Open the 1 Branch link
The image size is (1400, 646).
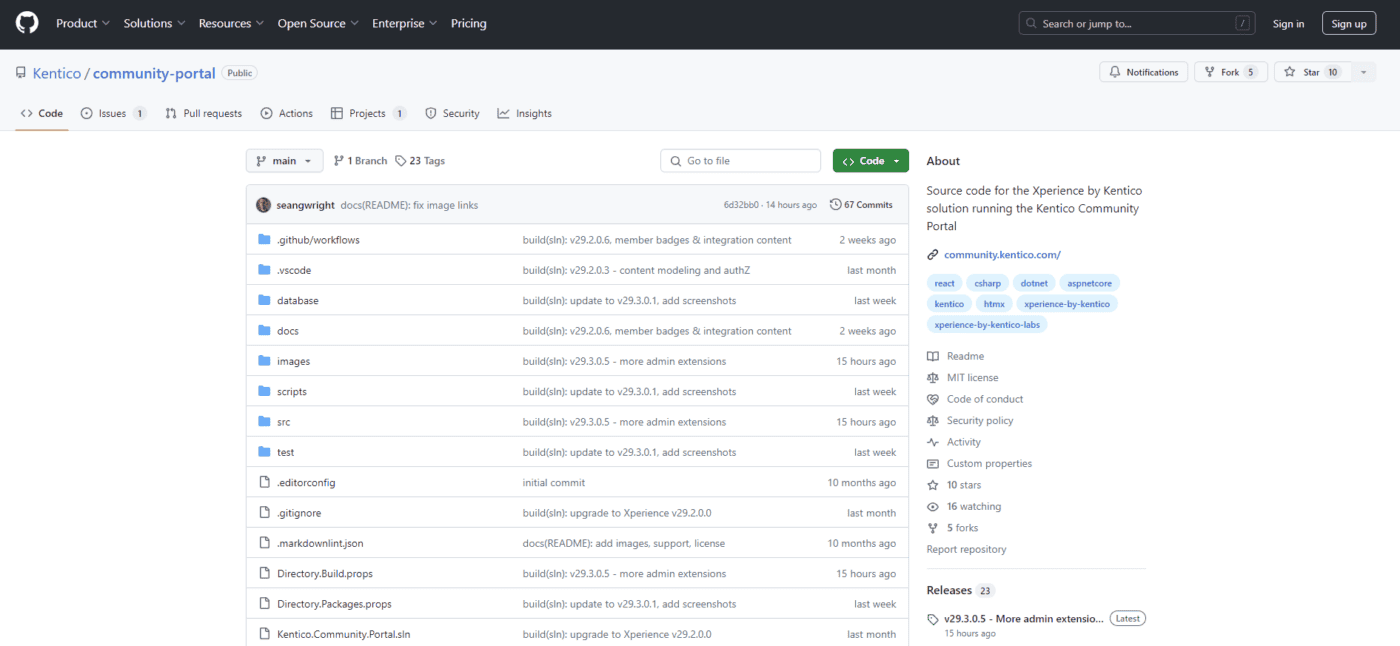(360, 160)
